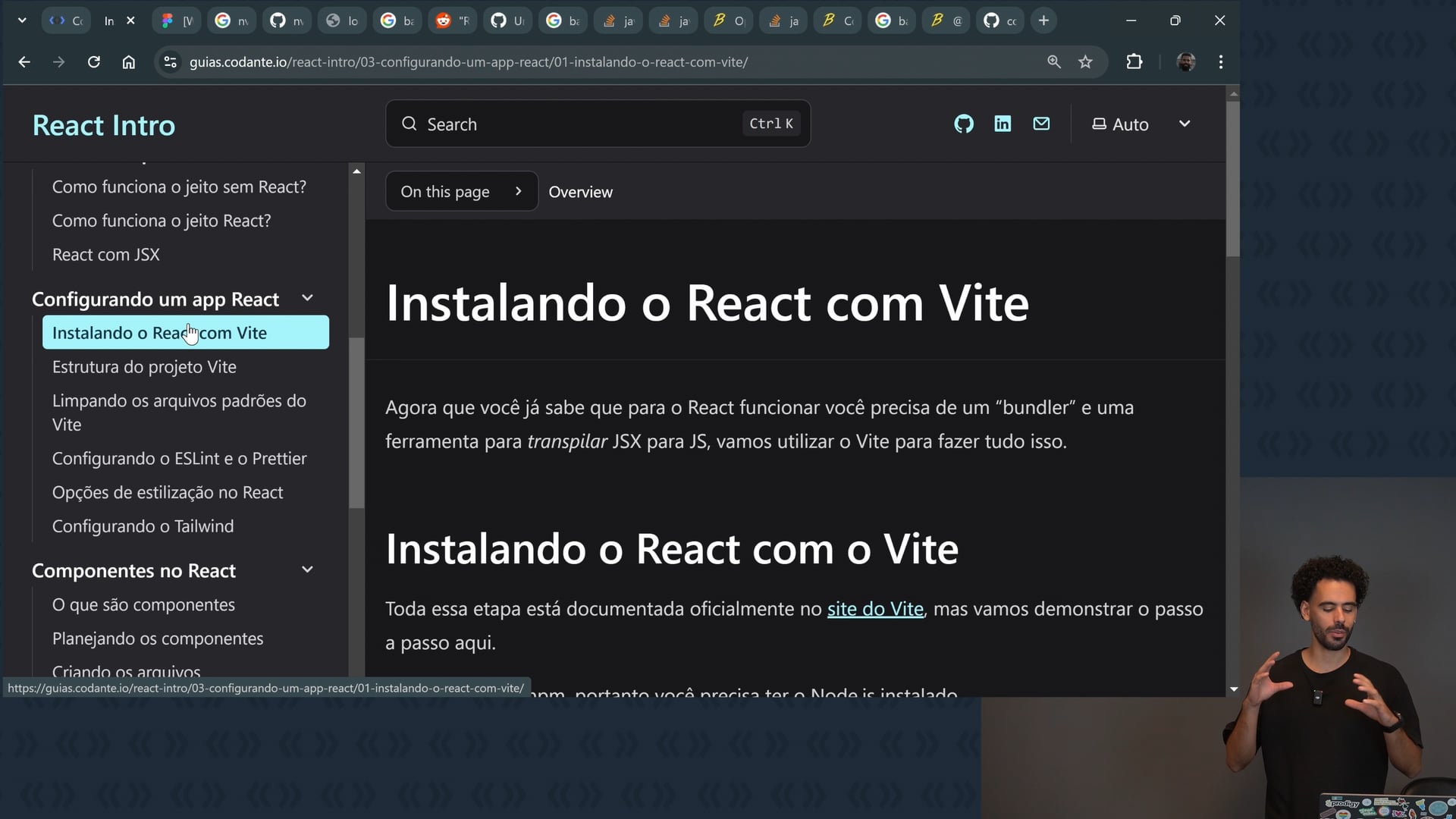Click the zoom magnifier icon in address bar

point(1053,62)
